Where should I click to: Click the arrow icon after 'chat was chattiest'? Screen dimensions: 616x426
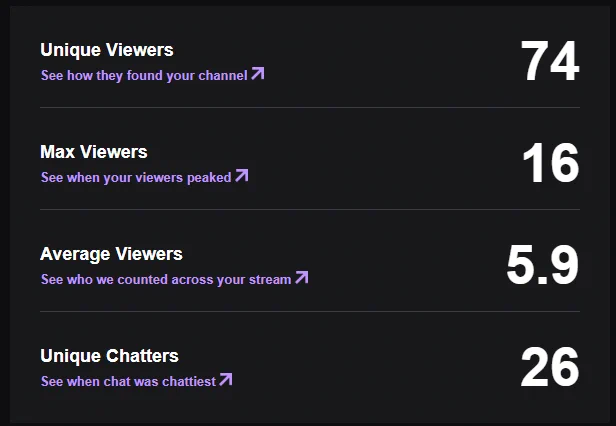point(226,379)
